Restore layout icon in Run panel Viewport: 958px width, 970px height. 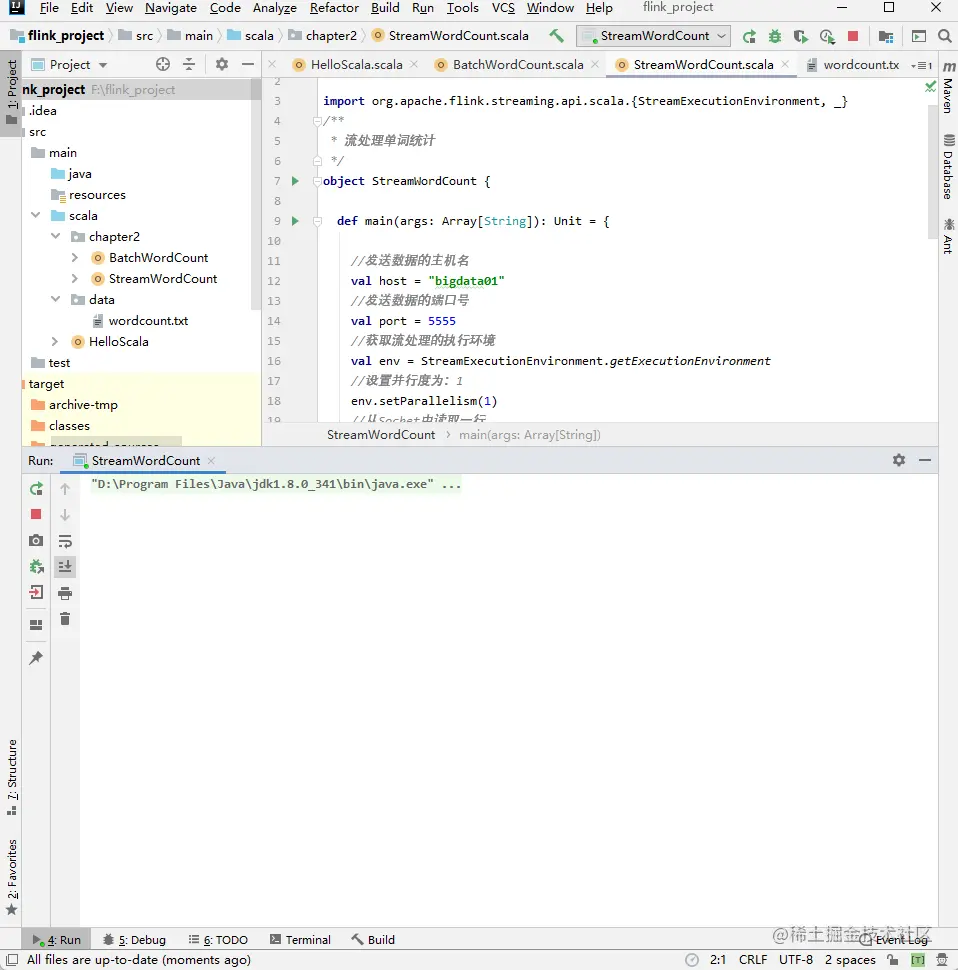coord(36,625)
